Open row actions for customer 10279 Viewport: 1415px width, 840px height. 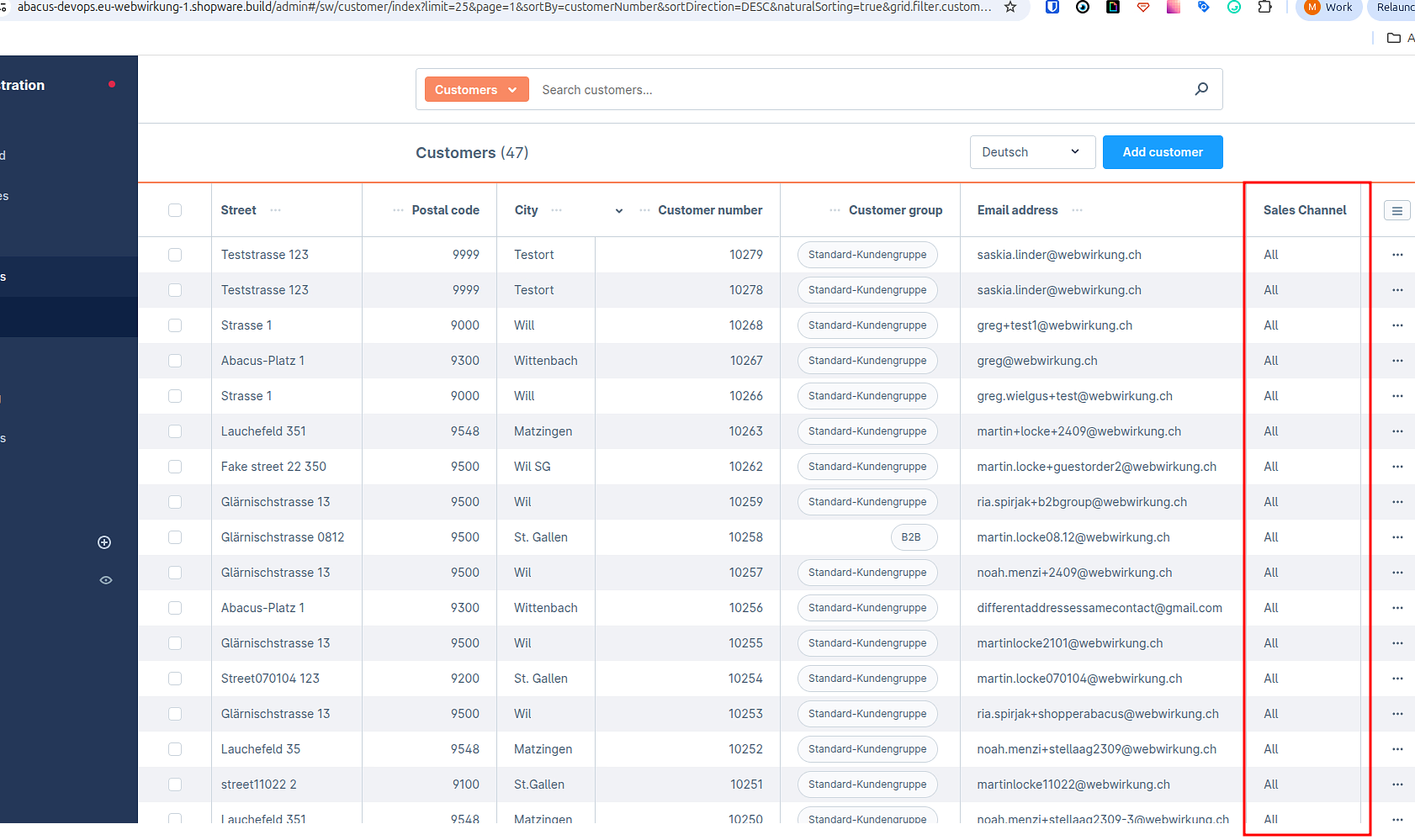coord(1397,255)
